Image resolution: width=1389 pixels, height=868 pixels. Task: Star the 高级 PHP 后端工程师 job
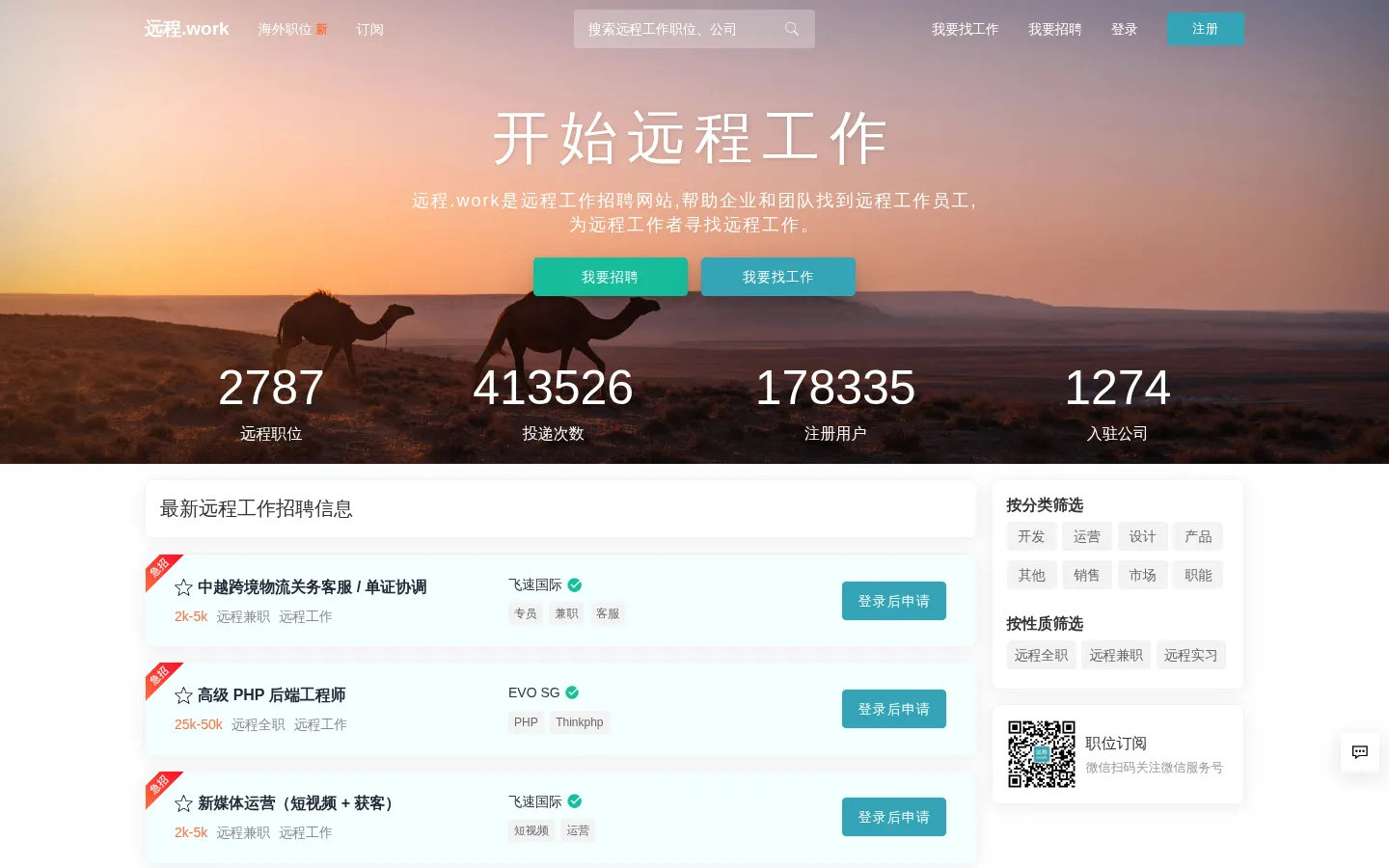(183, 695)
